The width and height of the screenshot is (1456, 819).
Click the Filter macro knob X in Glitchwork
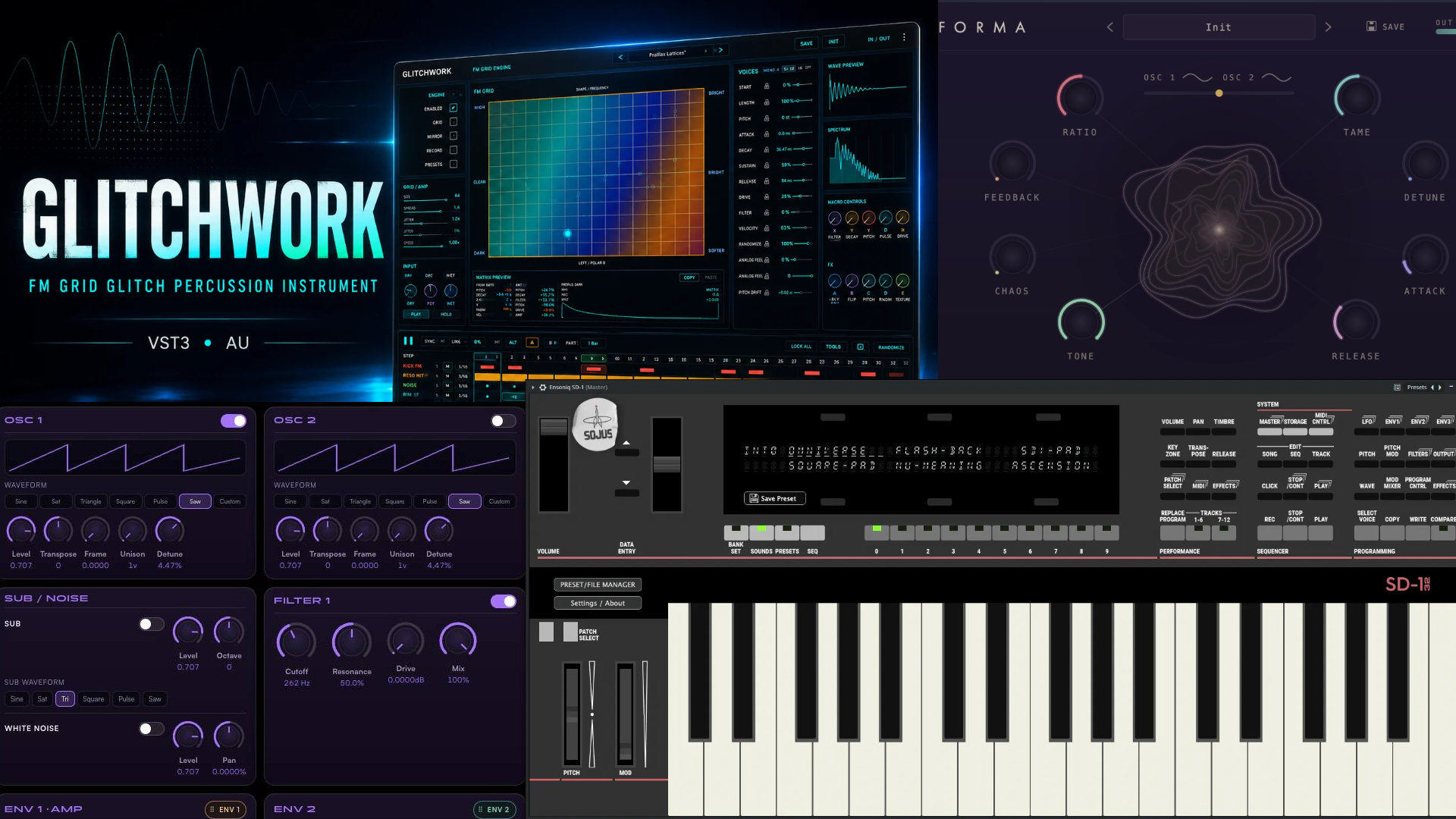(834, 219)
